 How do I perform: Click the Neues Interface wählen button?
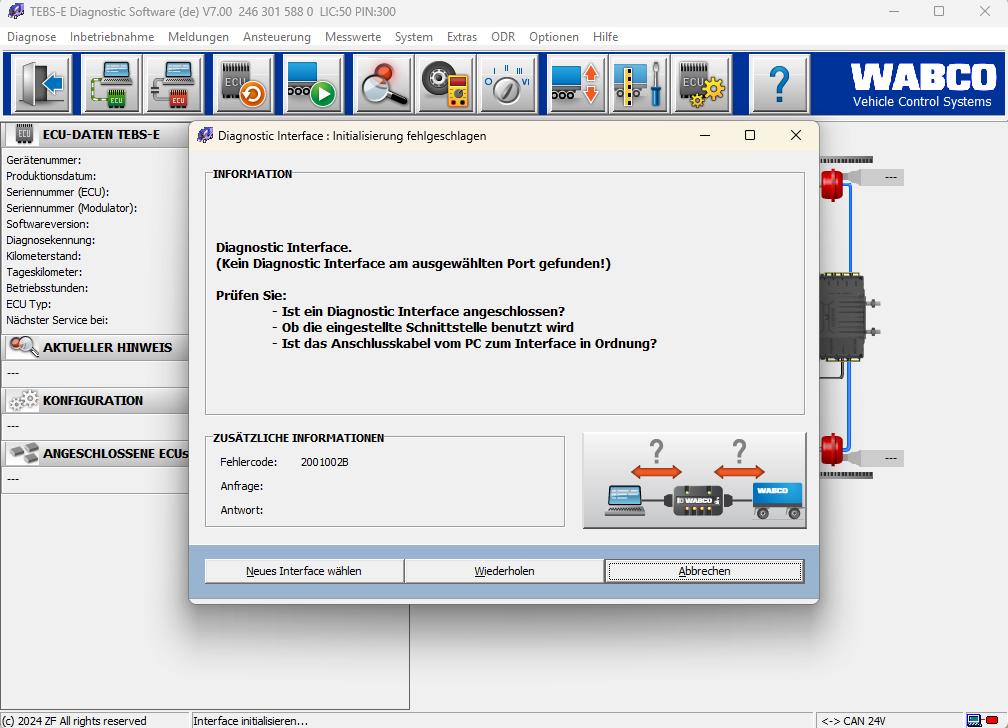tap(303, 570)
